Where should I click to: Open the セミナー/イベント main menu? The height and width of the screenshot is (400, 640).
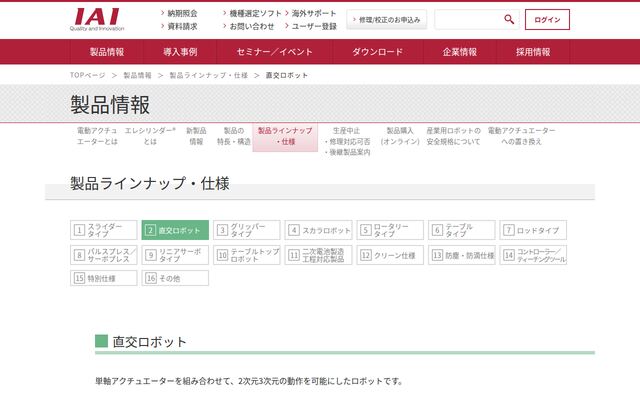click(274, 52)
